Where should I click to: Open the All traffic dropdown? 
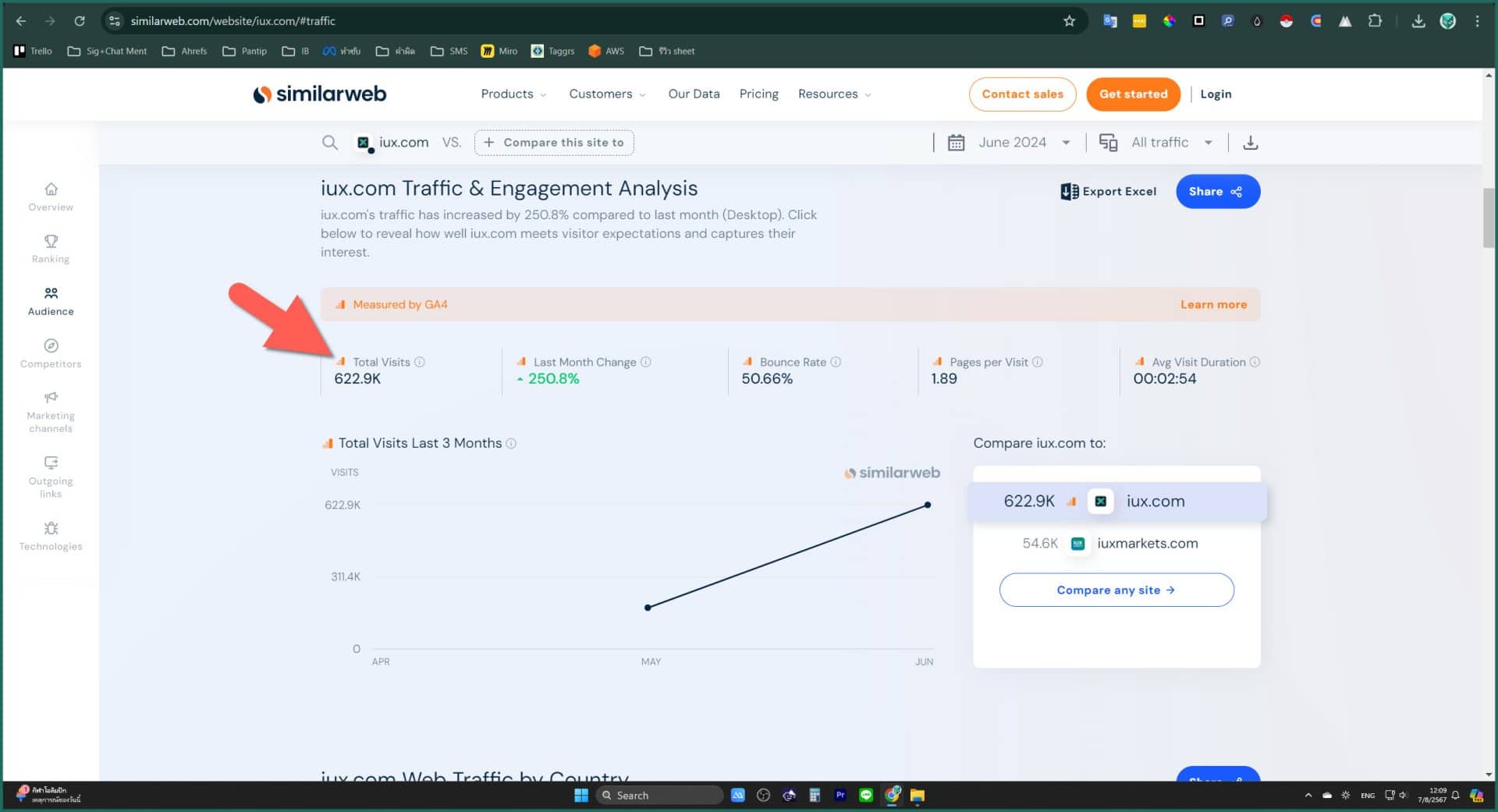click(1156, 142)
